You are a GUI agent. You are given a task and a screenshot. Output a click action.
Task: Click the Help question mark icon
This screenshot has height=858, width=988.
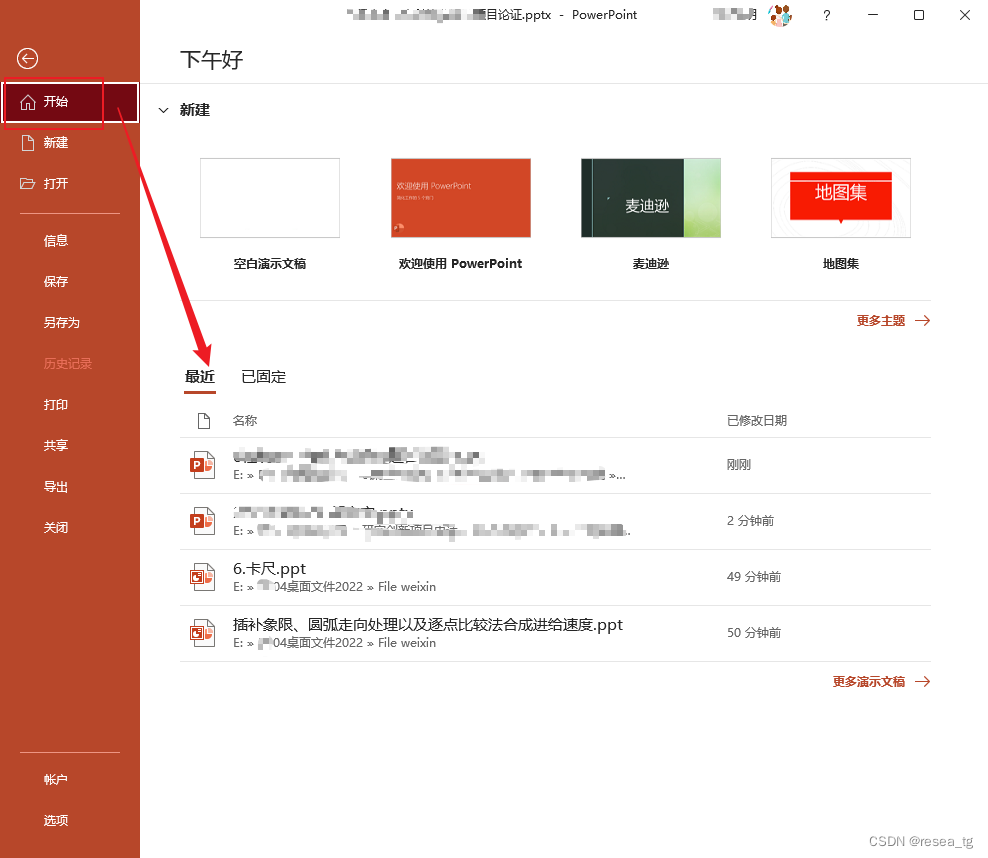[827, 15]
